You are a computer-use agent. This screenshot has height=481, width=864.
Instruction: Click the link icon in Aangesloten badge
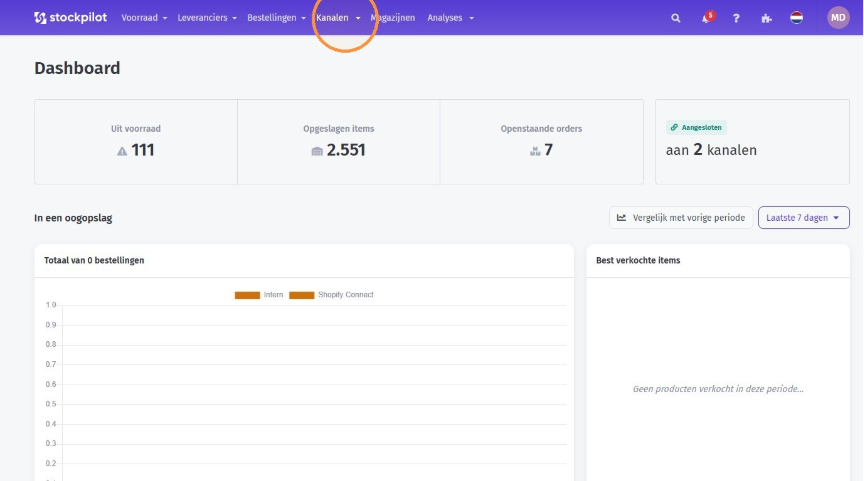[x=674, y=127]
